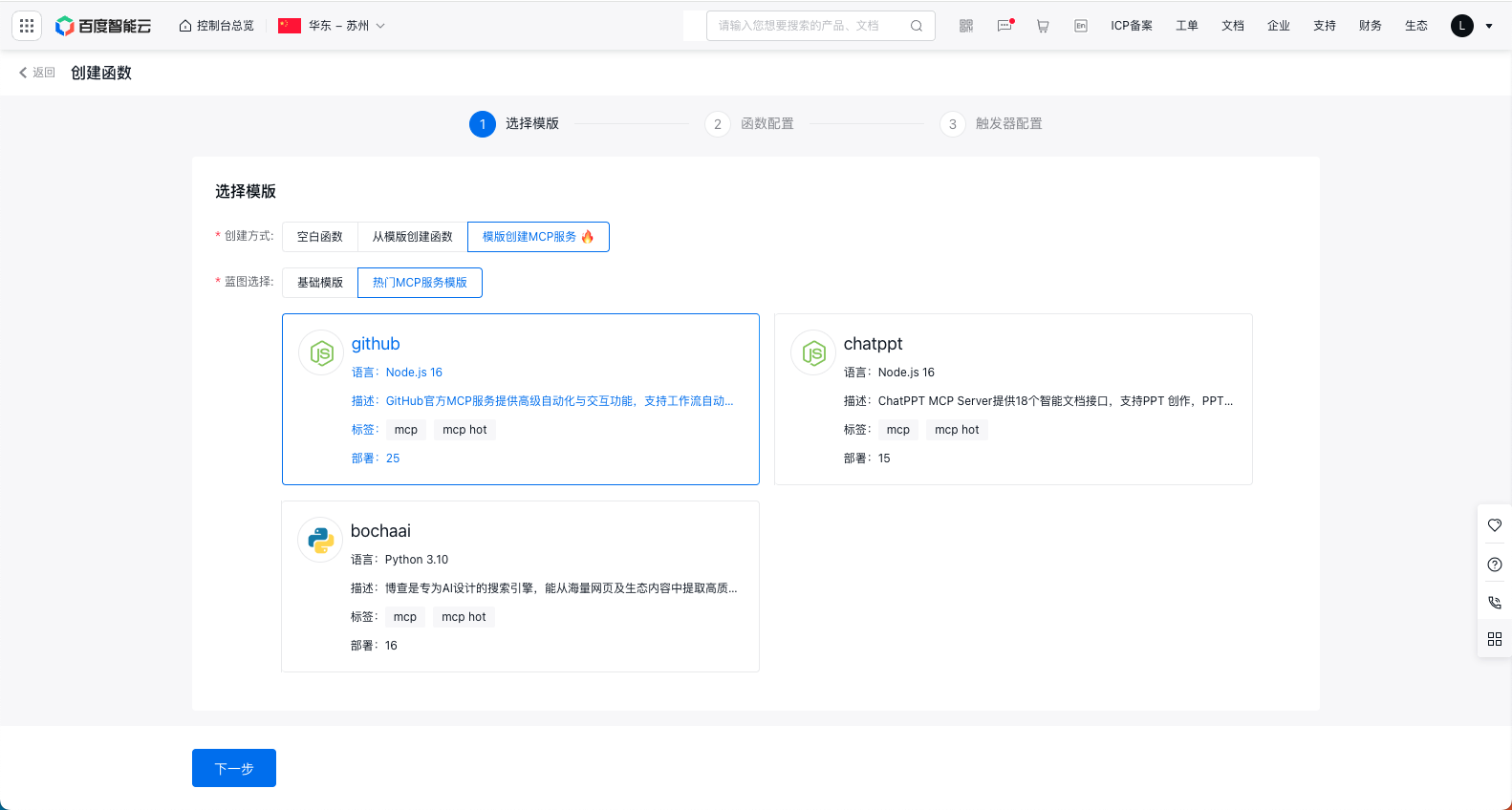The width and height of the screenshot is (1512, 810).
Task: Go to 控制台总览 console overview
Action: tap(217, 26)
